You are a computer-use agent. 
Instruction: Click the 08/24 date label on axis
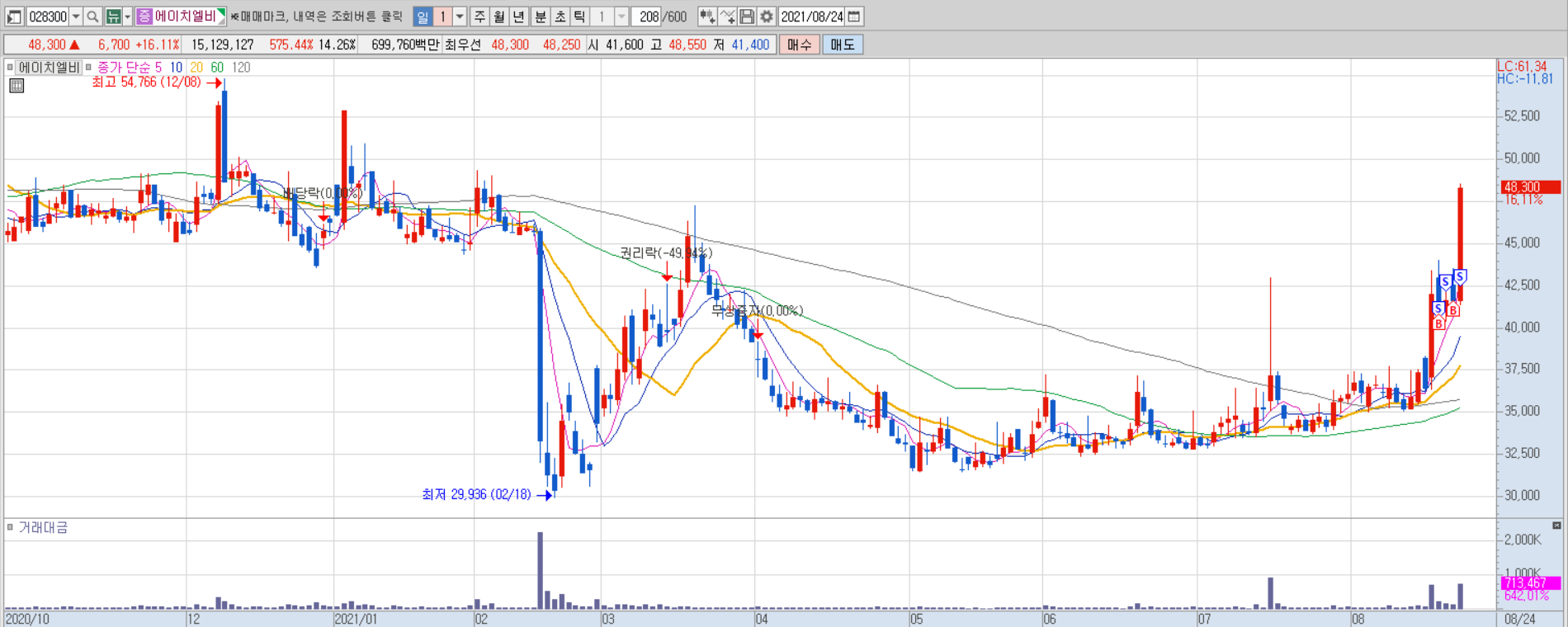[1519, 619]
